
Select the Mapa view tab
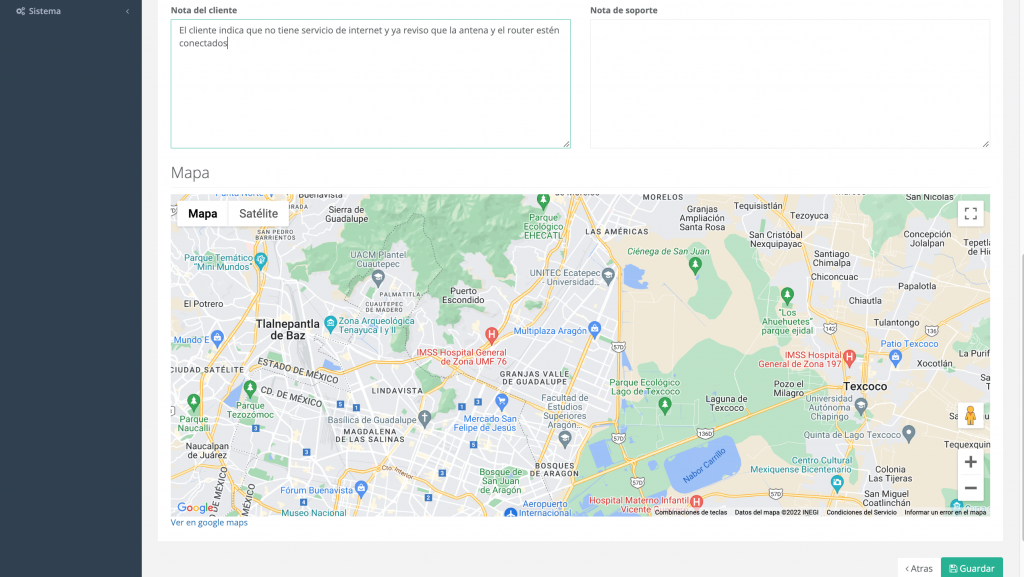click(x=202, y=213)
